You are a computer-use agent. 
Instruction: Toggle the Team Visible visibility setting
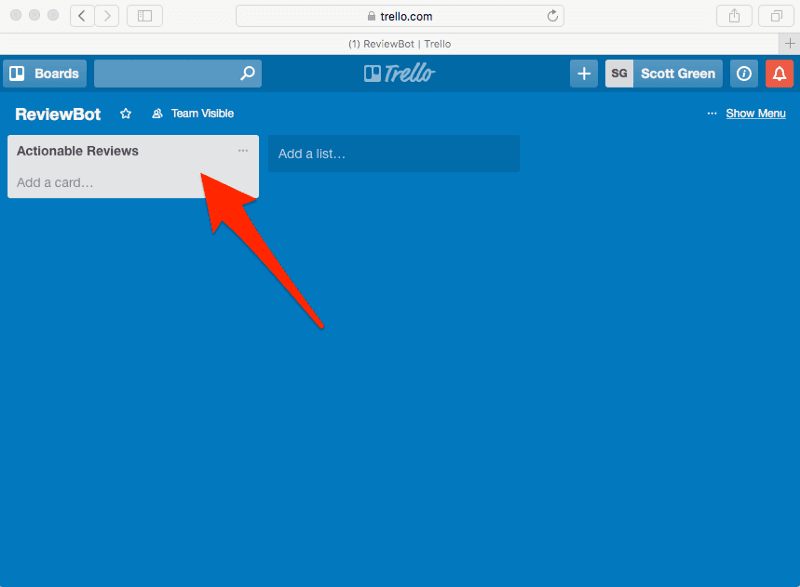(193, 113)
